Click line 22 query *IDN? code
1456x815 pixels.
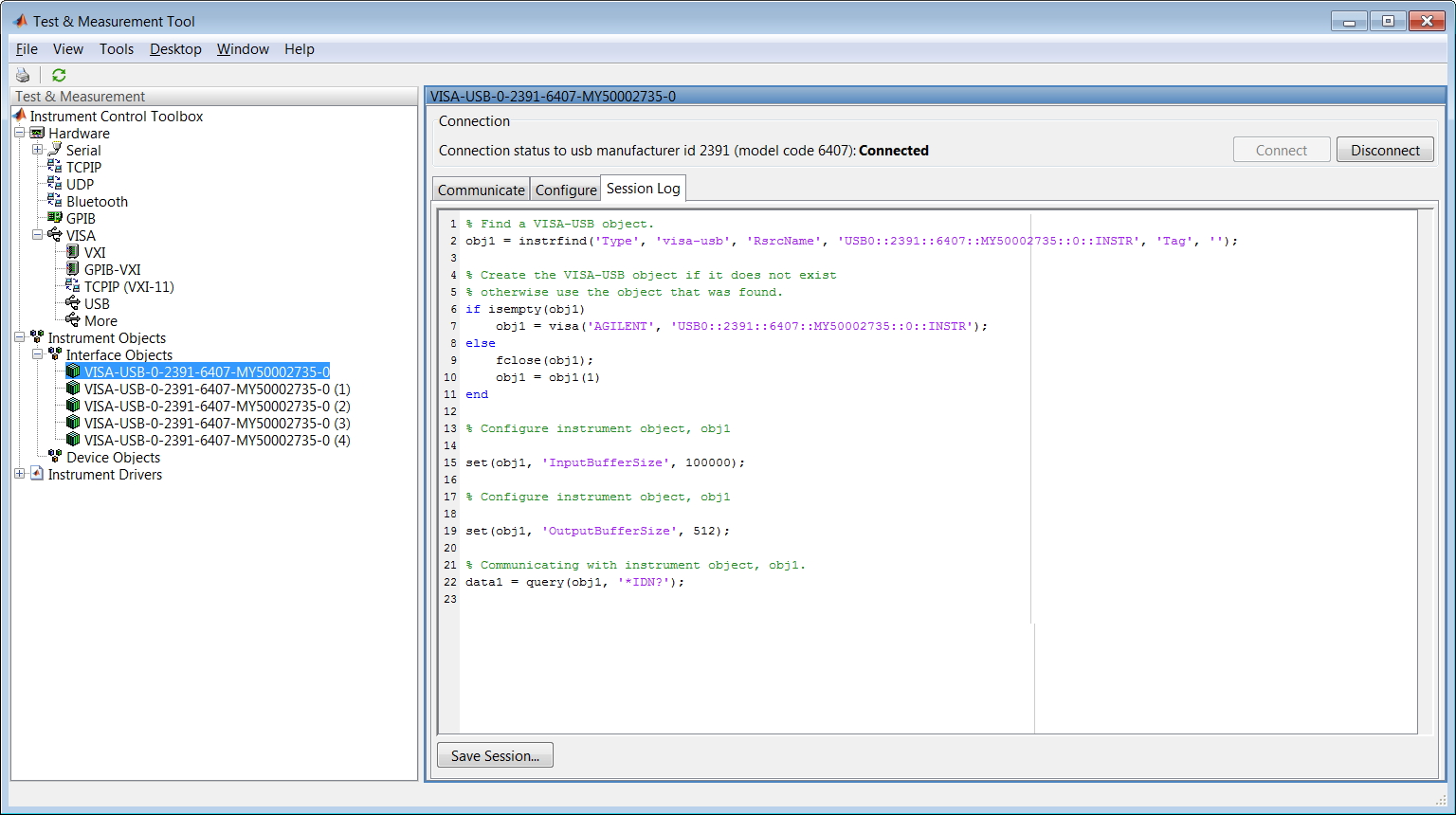(574, 582)
